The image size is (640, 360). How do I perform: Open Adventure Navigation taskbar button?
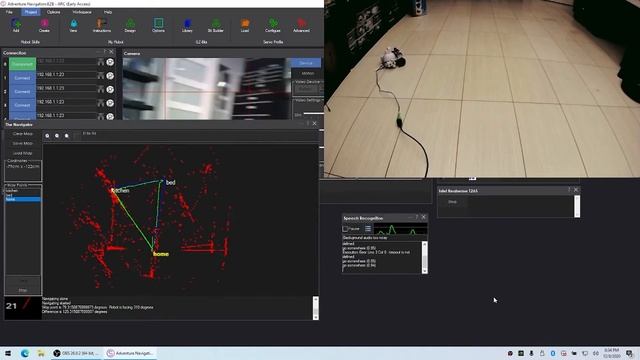131,353
